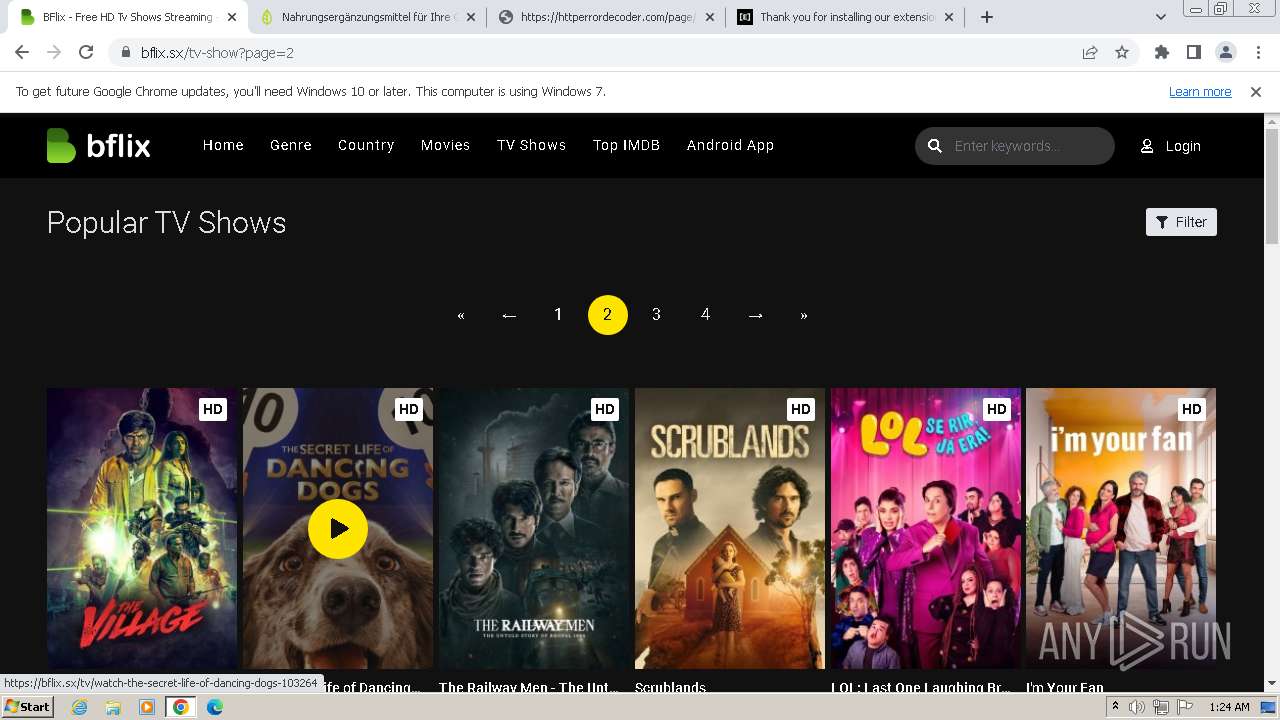Open the Filter button

pos(1181,222)
